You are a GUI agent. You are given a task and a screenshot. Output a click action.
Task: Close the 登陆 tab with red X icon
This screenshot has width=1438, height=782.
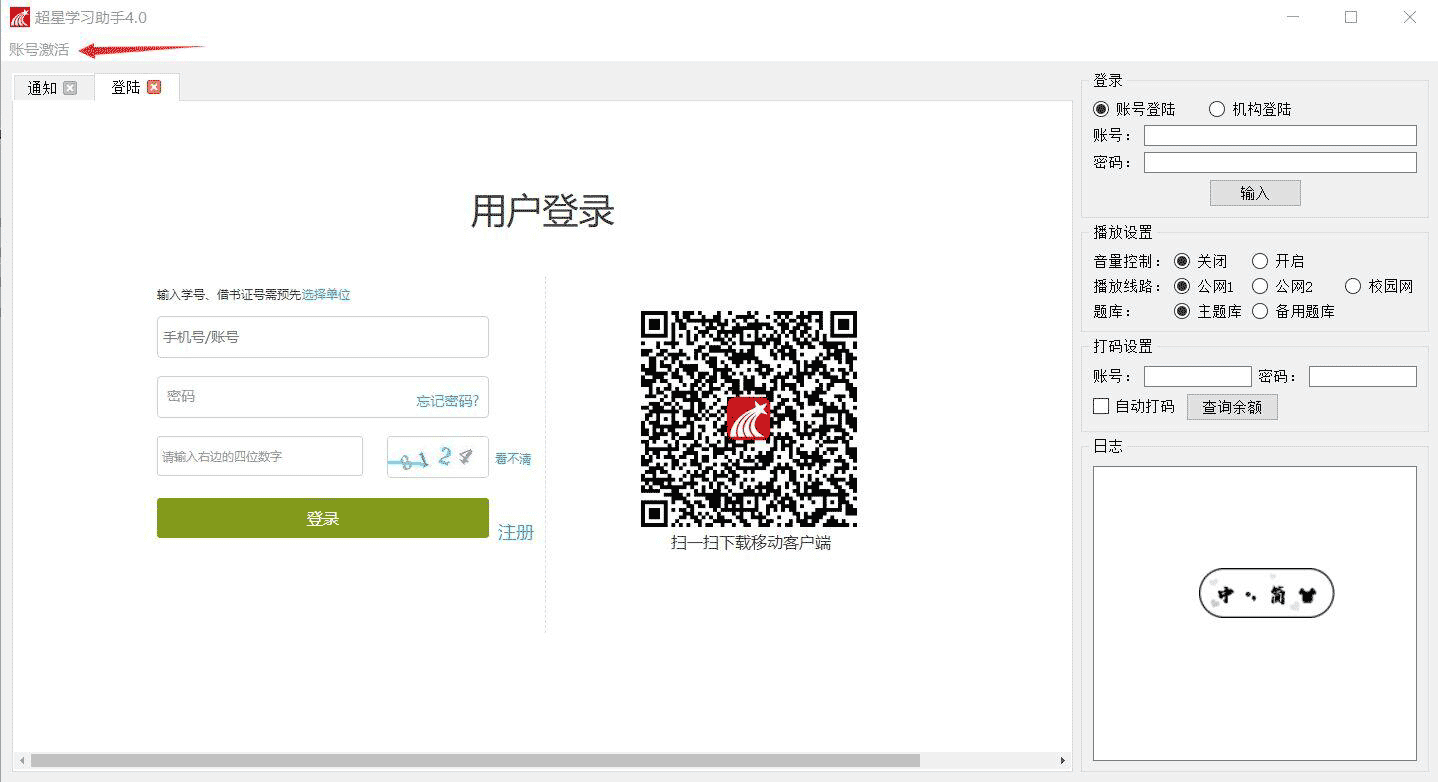[154, 87]
